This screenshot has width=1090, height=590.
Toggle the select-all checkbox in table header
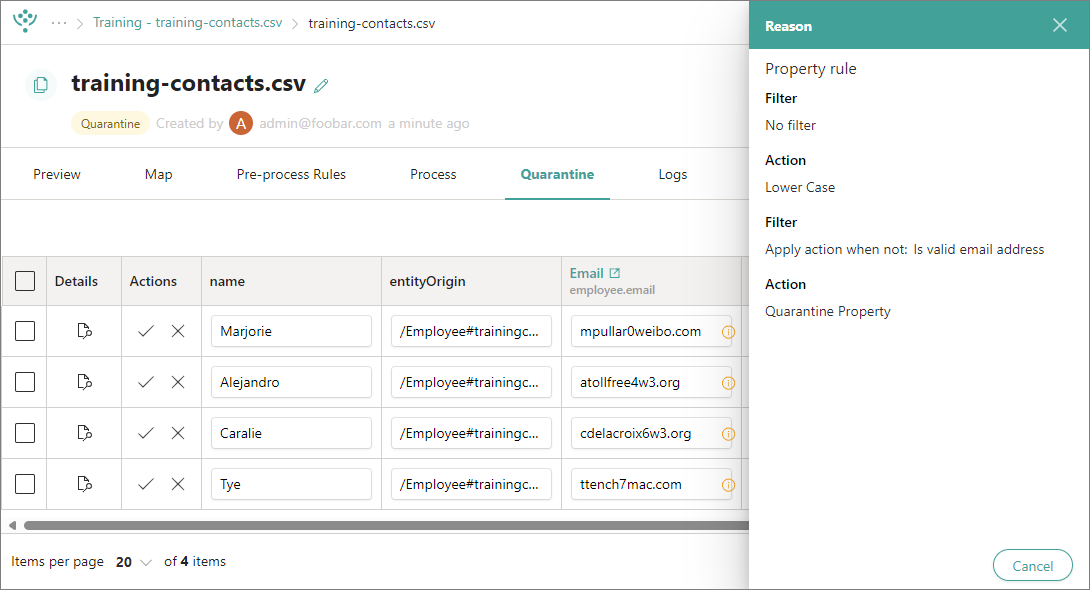pyautogui.click(x=25, y=281)
